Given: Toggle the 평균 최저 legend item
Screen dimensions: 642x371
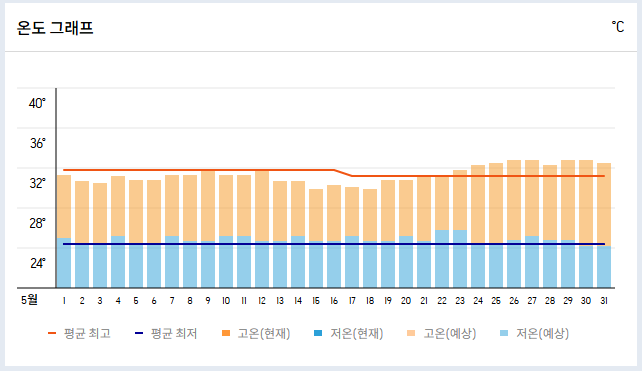Looking at the screenshot, I should click(166, 333).
